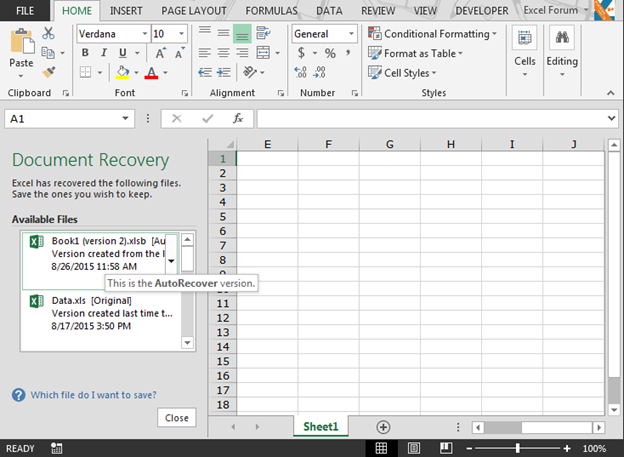Screen dimensions: 624x457
Task: Center text horizontally
Action: tap(223, 53)
